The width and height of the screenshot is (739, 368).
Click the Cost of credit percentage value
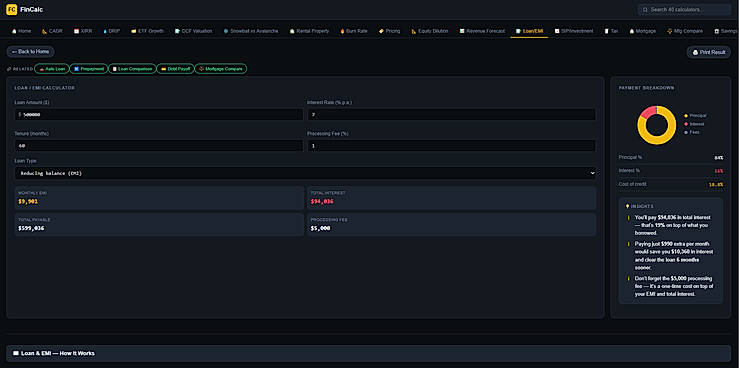click(716, 185)
